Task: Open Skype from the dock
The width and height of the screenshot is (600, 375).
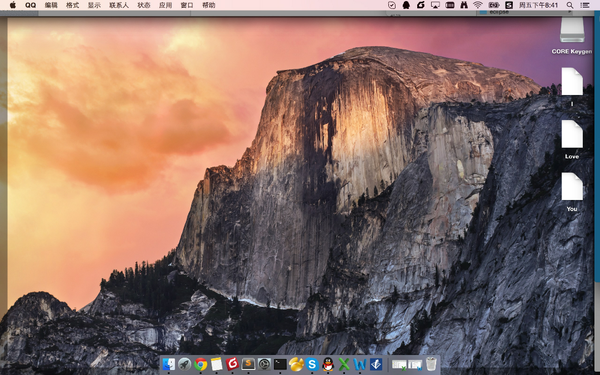Action: (312, 364)
